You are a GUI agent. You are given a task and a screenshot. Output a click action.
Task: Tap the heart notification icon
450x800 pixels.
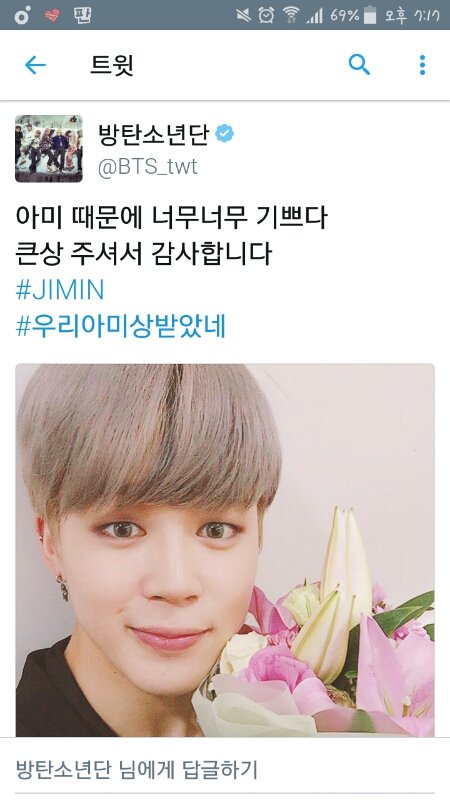(52, 15)
